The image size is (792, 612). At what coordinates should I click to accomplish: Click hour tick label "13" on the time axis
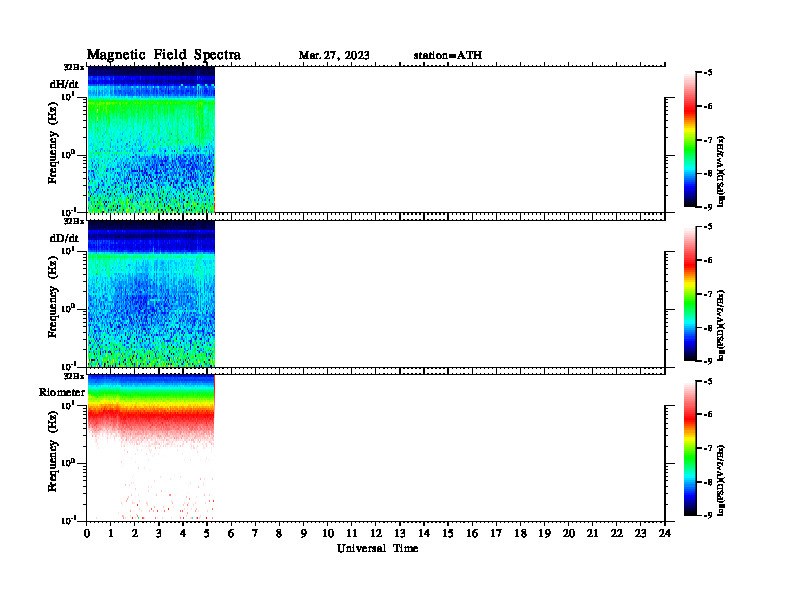tap(400, 533)
